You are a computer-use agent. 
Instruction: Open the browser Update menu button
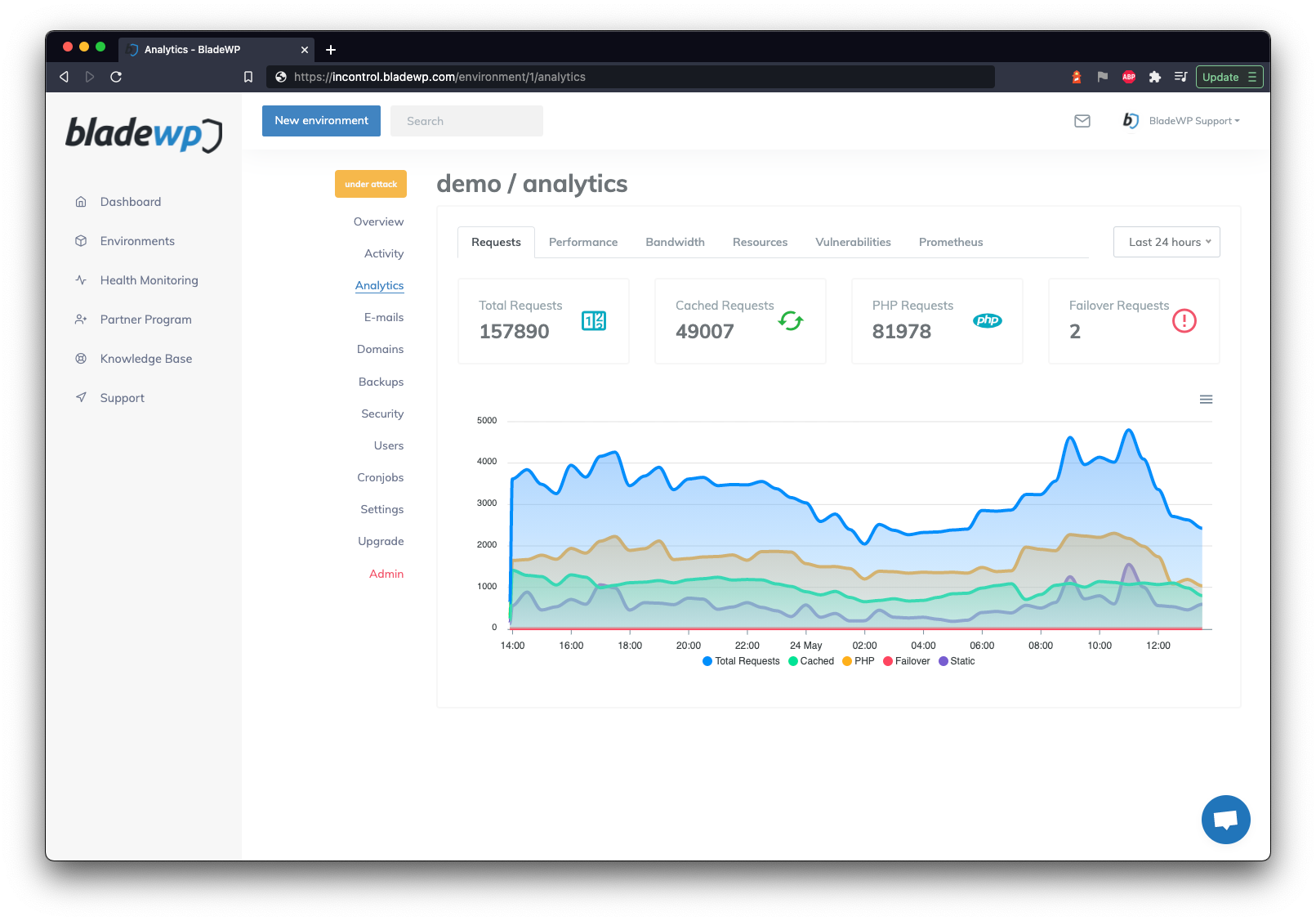(x=1229, y=77)
